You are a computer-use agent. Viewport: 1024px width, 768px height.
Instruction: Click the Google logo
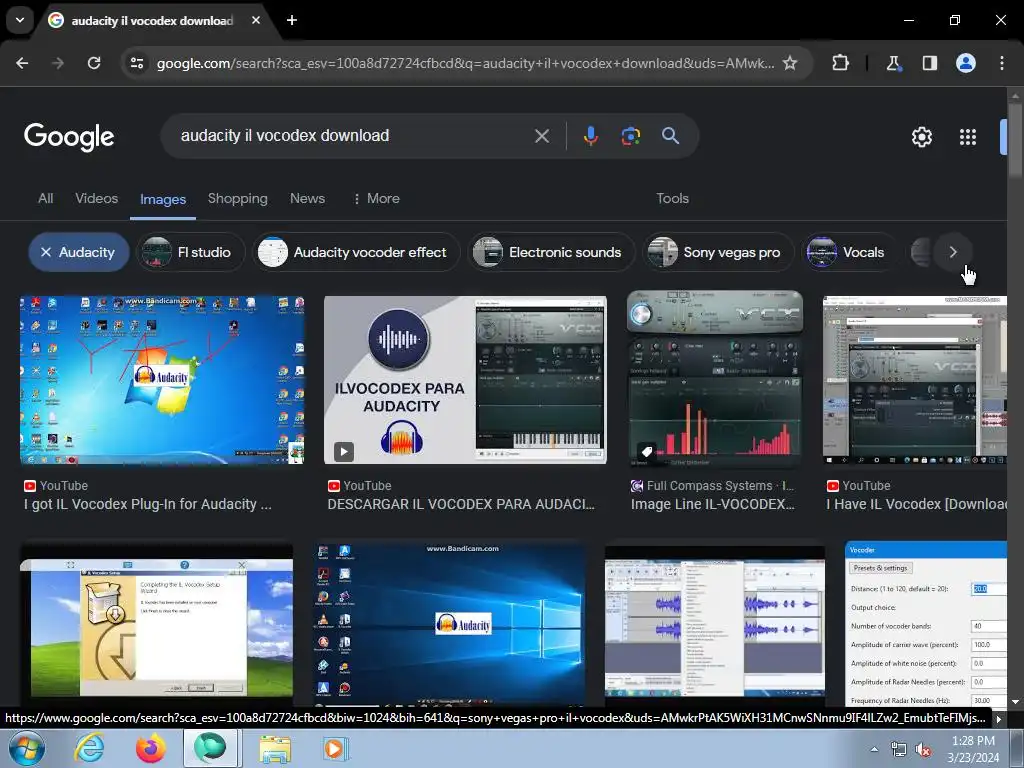(x=69, y=136)
